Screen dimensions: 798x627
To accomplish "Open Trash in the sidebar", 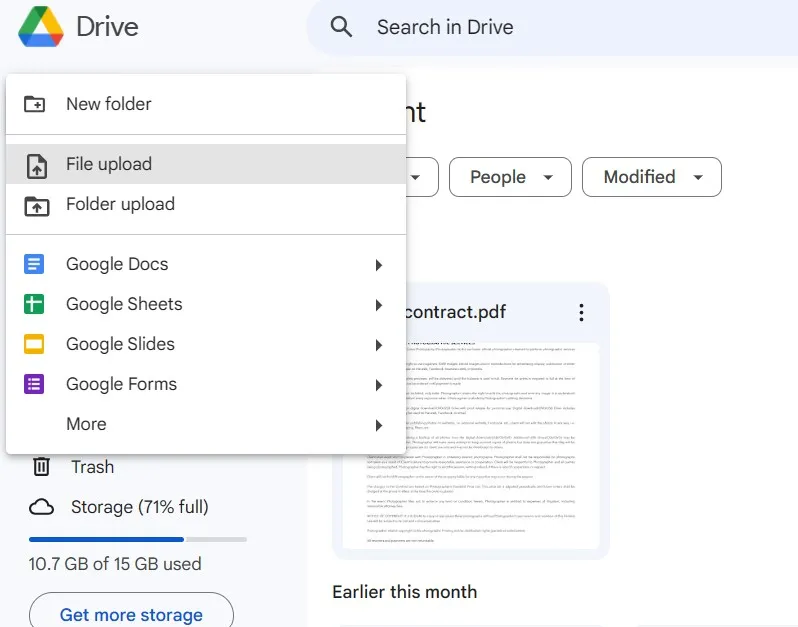I will click(93, 467).
